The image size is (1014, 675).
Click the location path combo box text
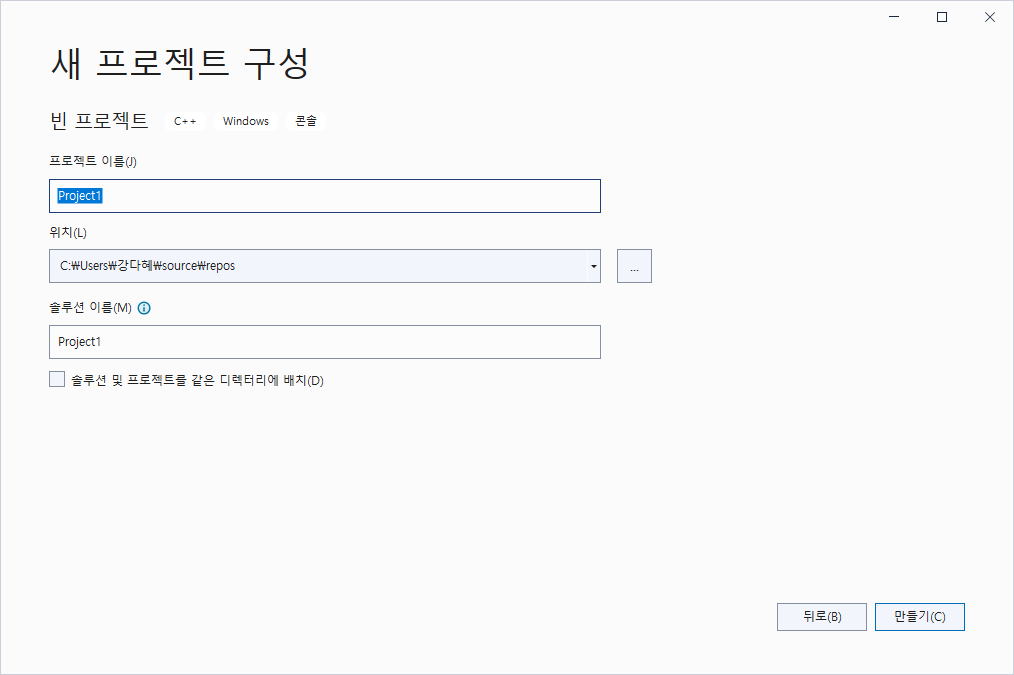click(x=147, y=266)
